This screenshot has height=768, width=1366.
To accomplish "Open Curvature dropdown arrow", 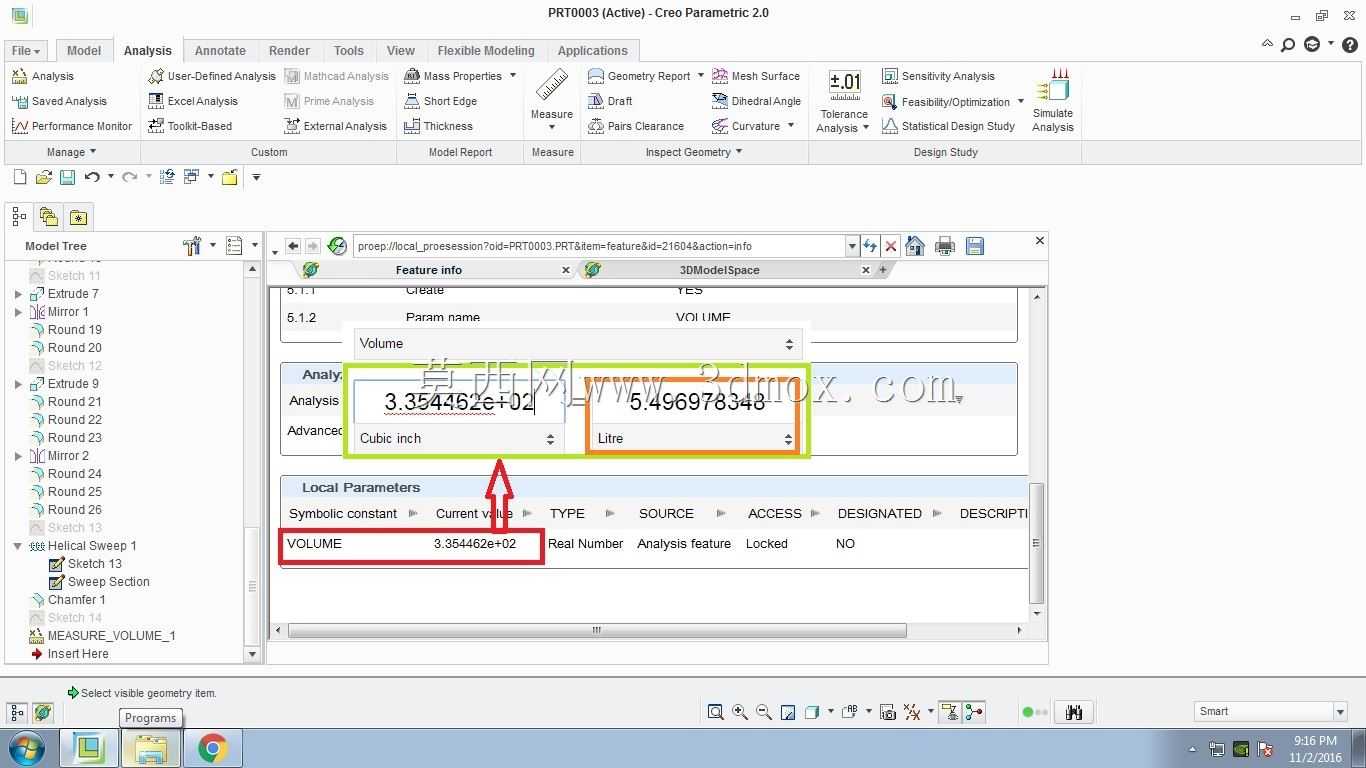I will (791, 126).
